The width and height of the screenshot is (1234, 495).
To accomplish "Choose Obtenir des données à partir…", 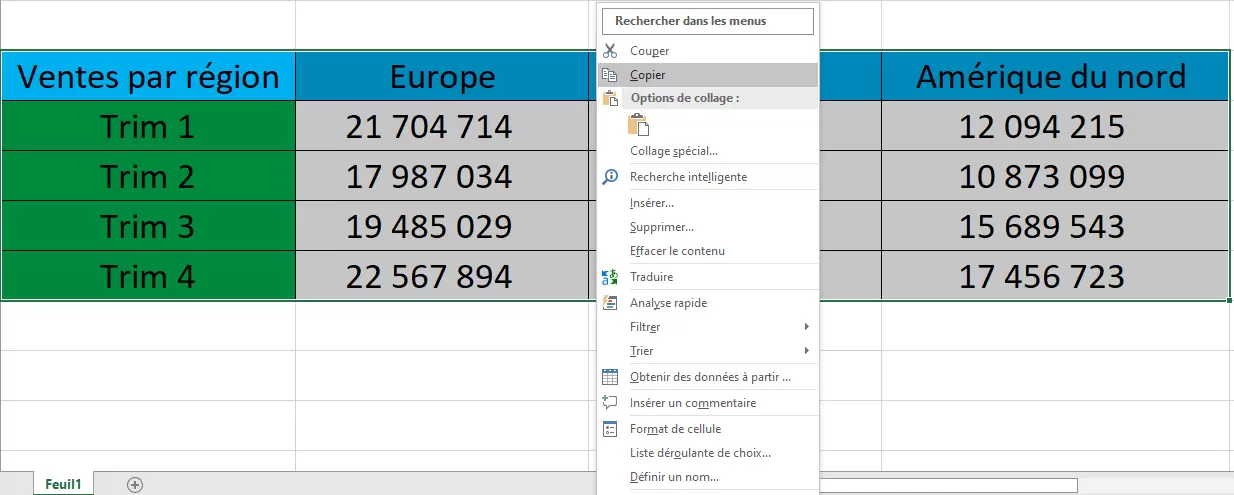I will click(x=707, y=377).
